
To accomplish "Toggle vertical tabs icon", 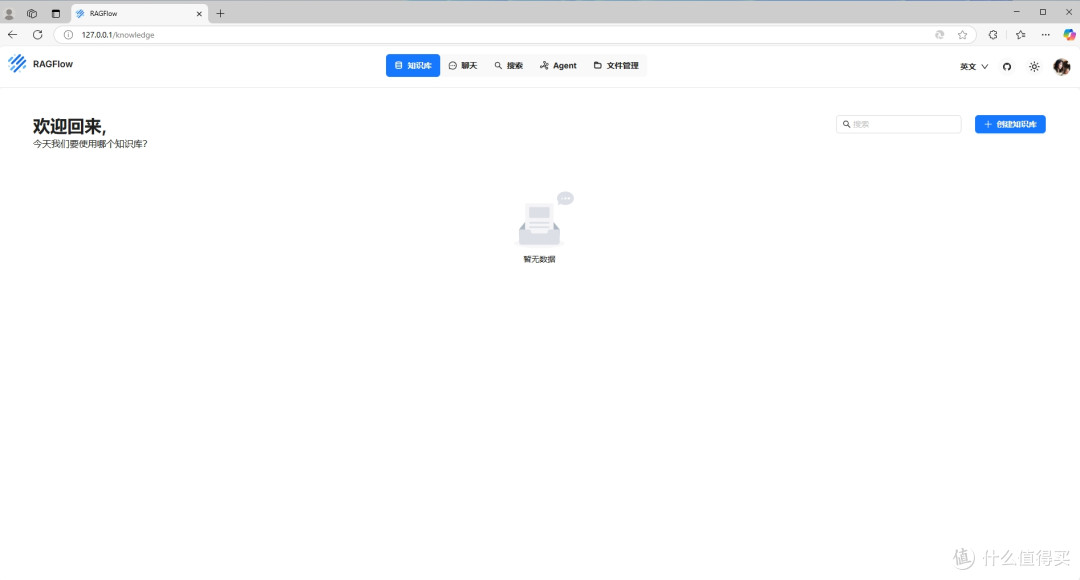I will coord(56,14).
